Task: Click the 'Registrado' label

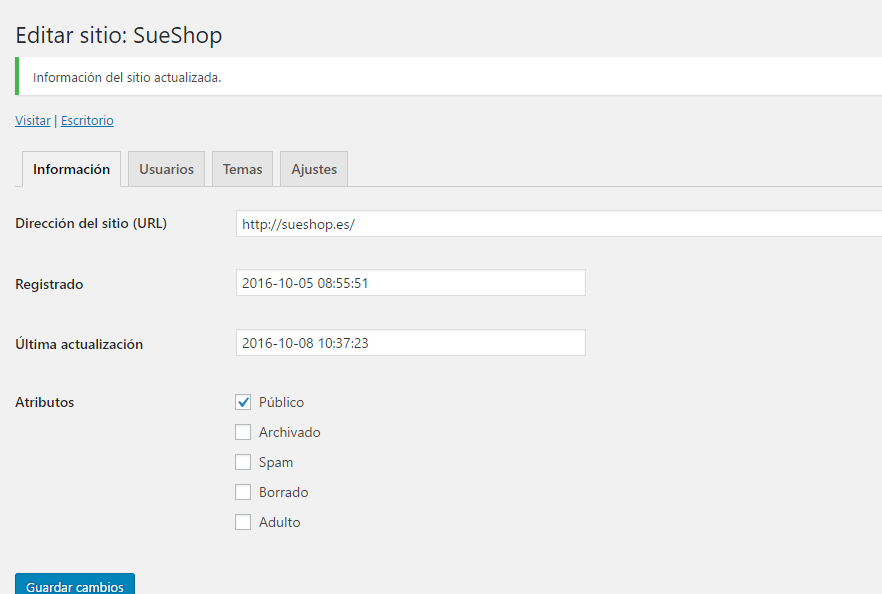Action: [49, 284]
